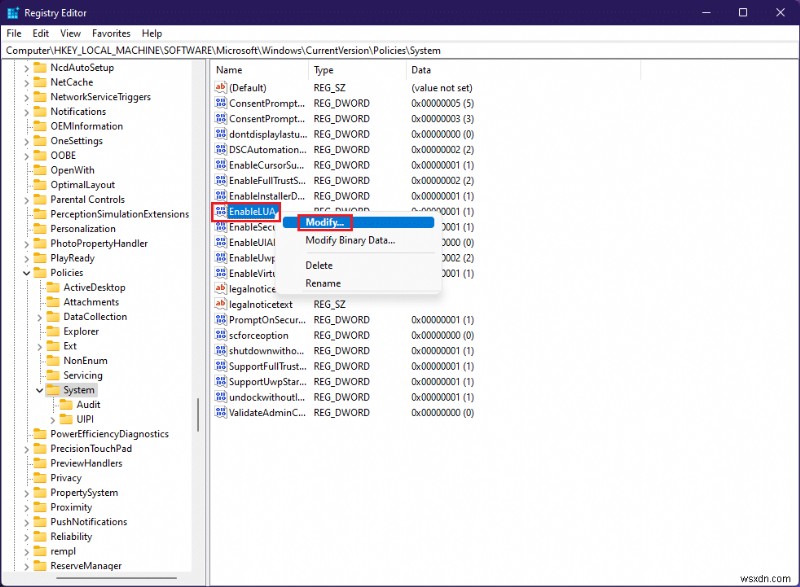Click the 0x00000005 (5) data value
800x587 pixels.
click(442, 103)
